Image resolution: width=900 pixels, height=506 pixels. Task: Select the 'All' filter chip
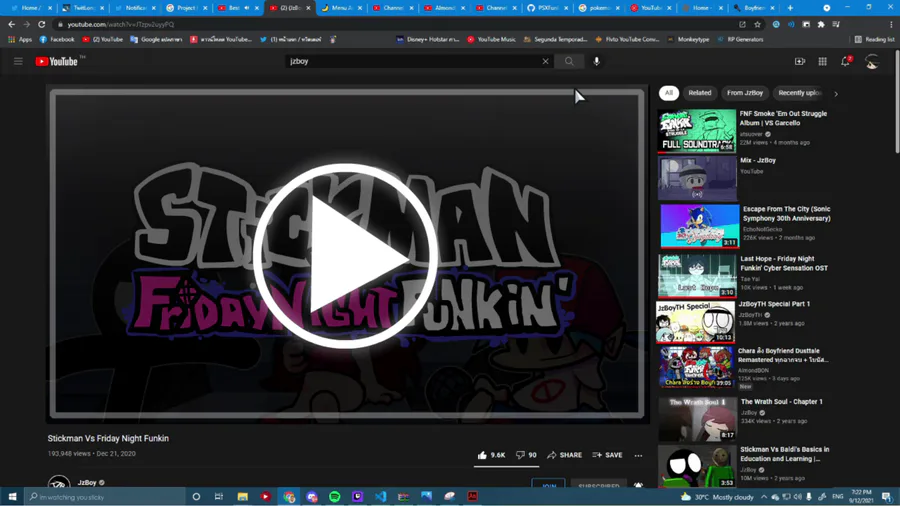coord(669,93)
